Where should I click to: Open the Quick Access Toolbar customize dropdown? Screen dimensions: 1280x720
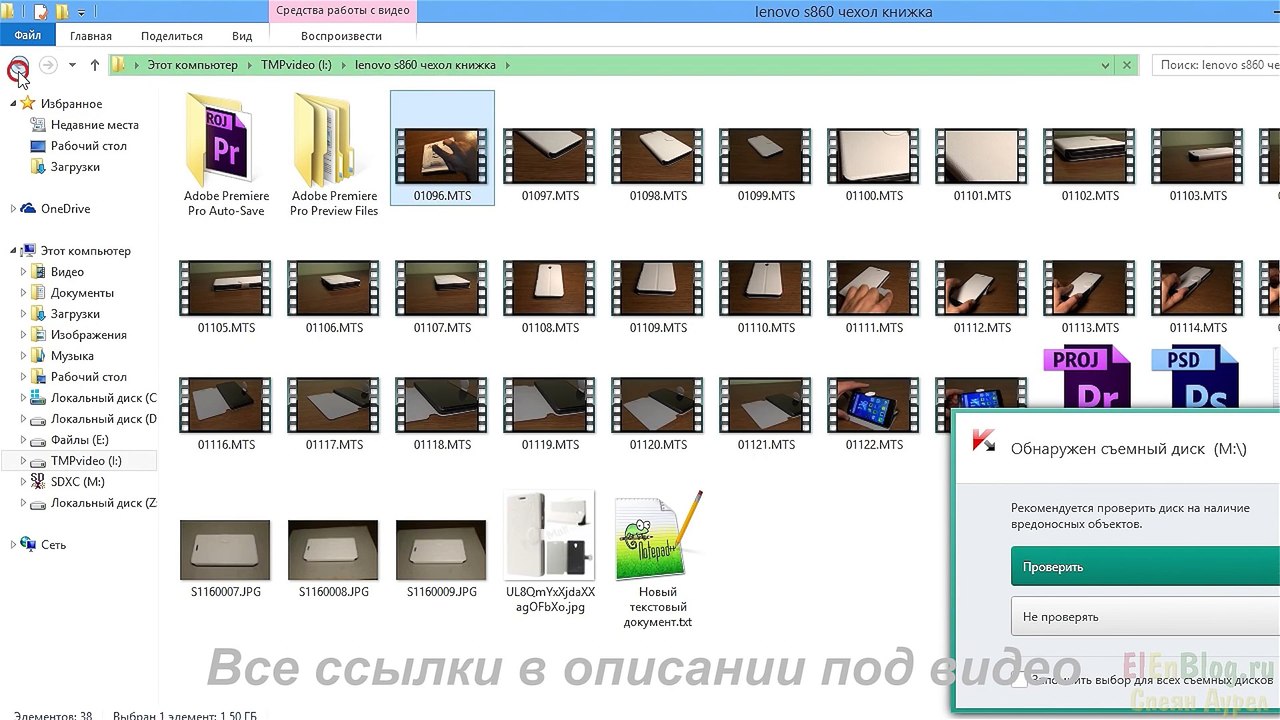pyautogui.click(x=81, y=13)
